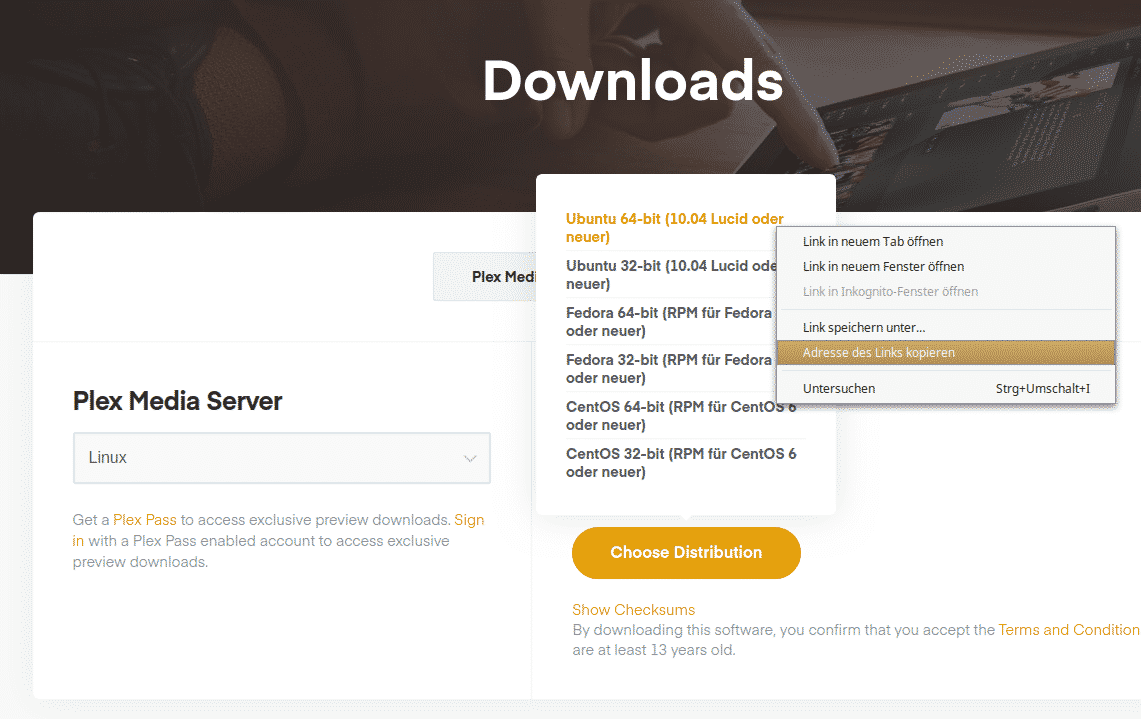Pick CentOS 32-bit RPM option
This screenshot has height=719, width=1141.
click(680, 462)
